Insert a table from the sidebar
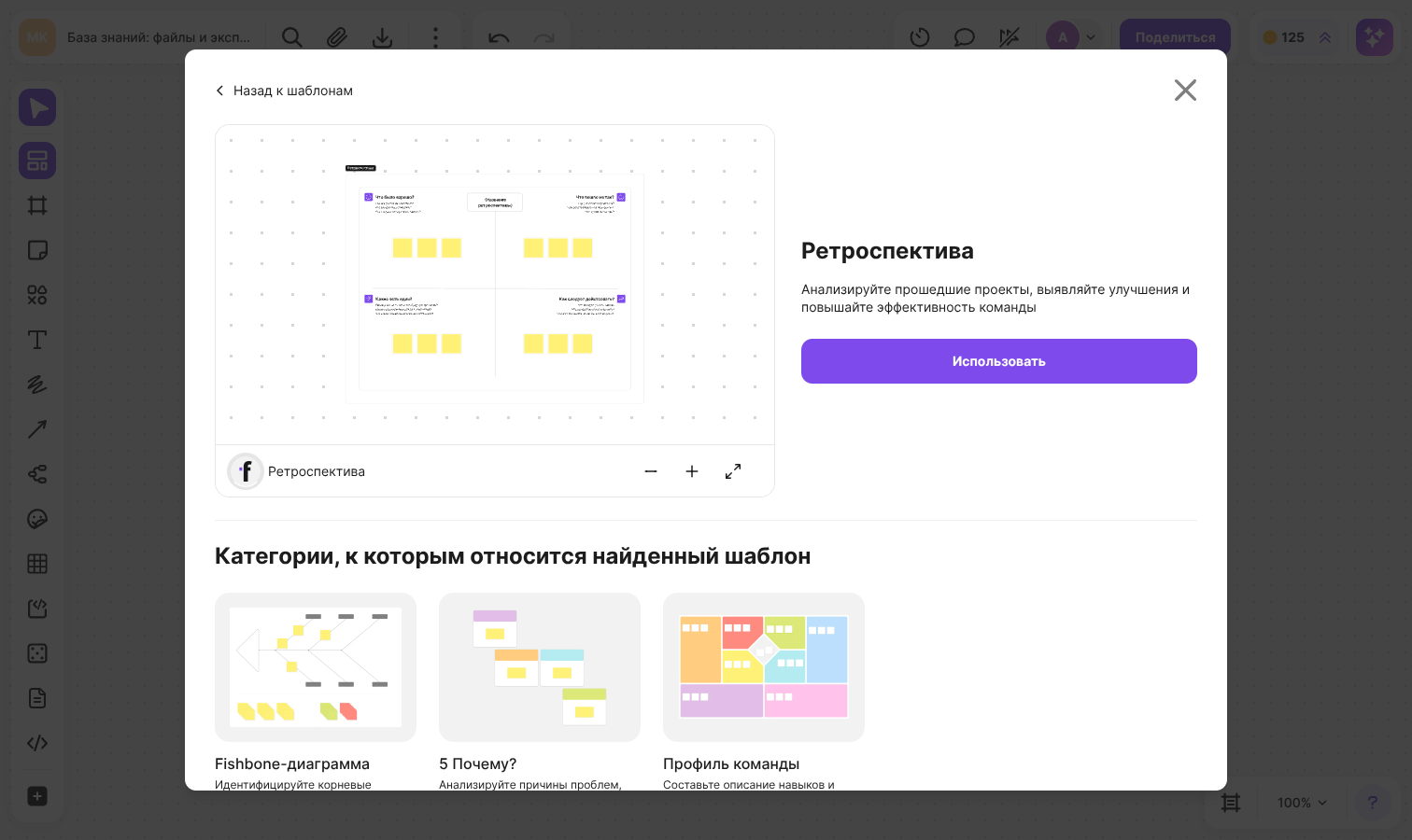1412x840 pixels. point(37,564)
